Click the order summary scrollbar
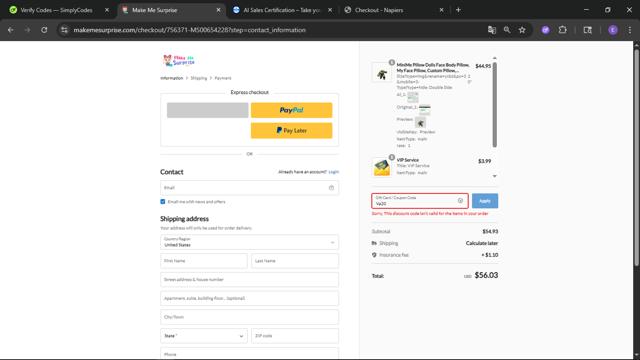Image resolution: width=640 pixels, height=360 pixels. pos(495,104)
